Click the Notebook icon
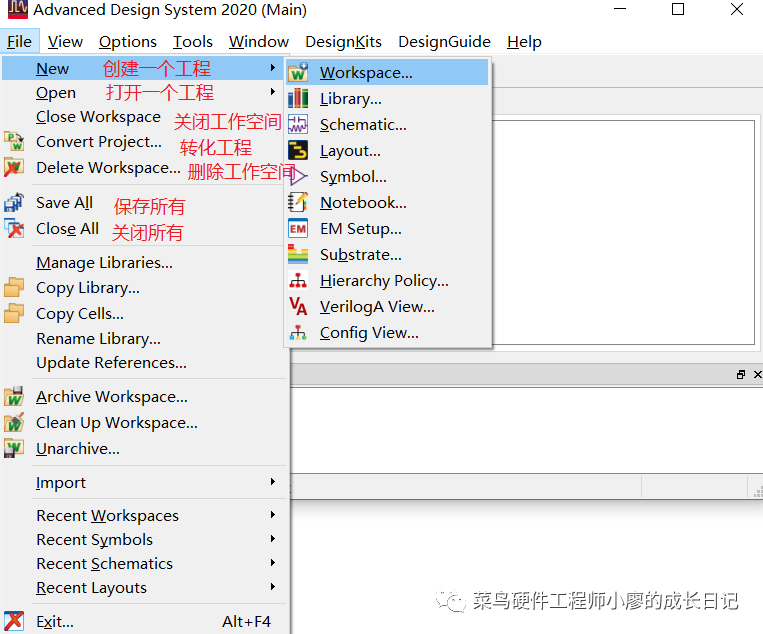 pos(298,202)
